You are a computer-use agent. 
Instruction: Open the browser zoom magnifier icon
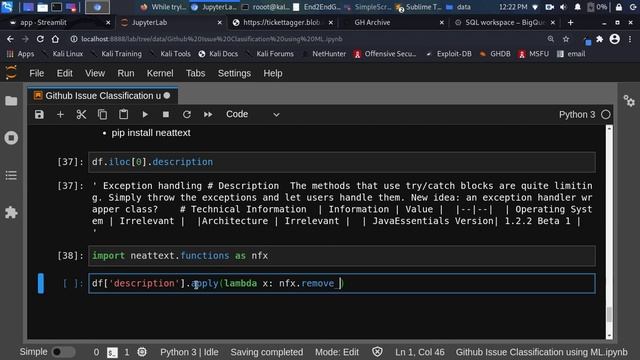[551, 39]
